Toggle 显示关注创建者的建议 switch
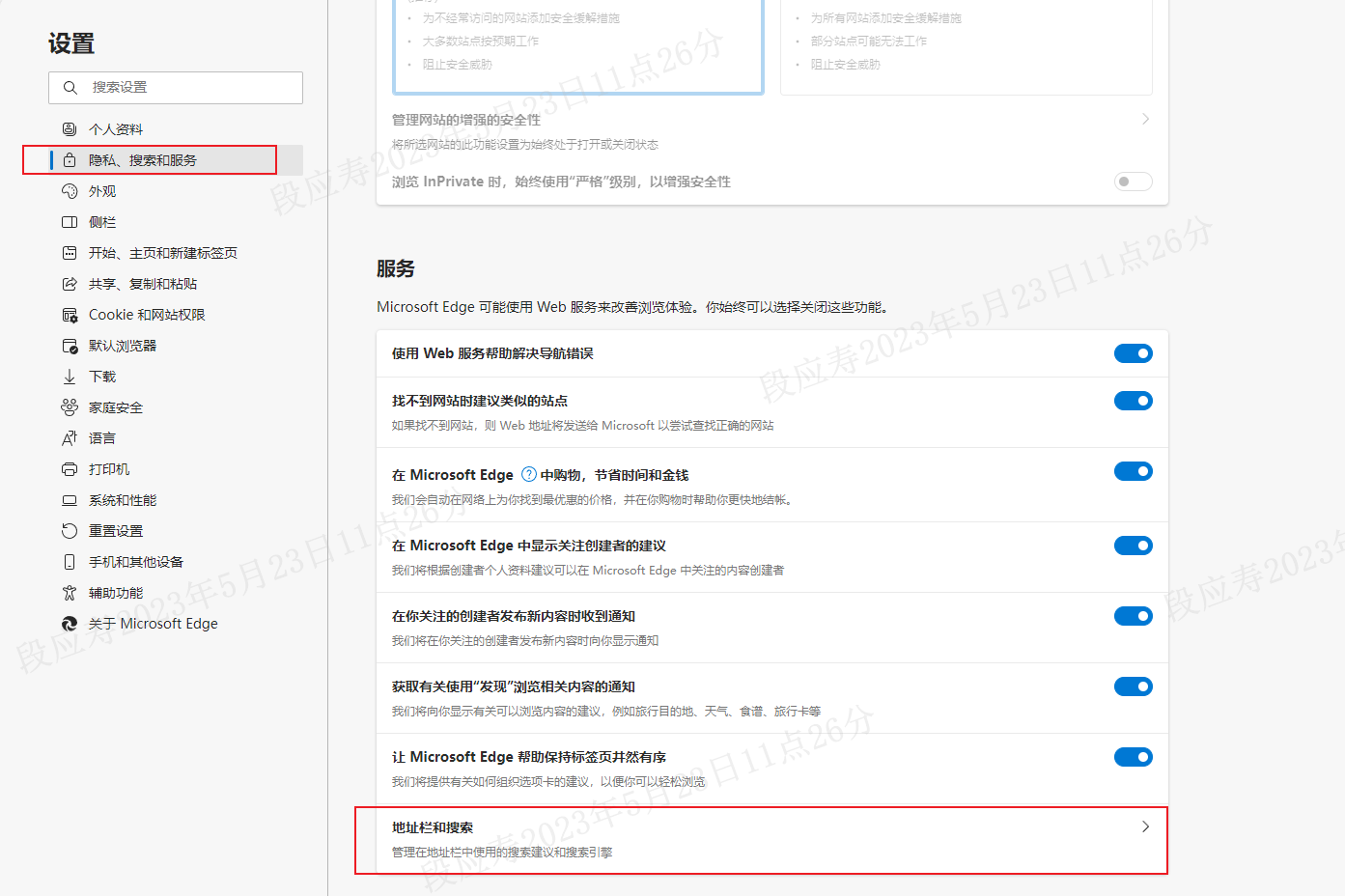The image size is (1345, 896). point(1134,546)
